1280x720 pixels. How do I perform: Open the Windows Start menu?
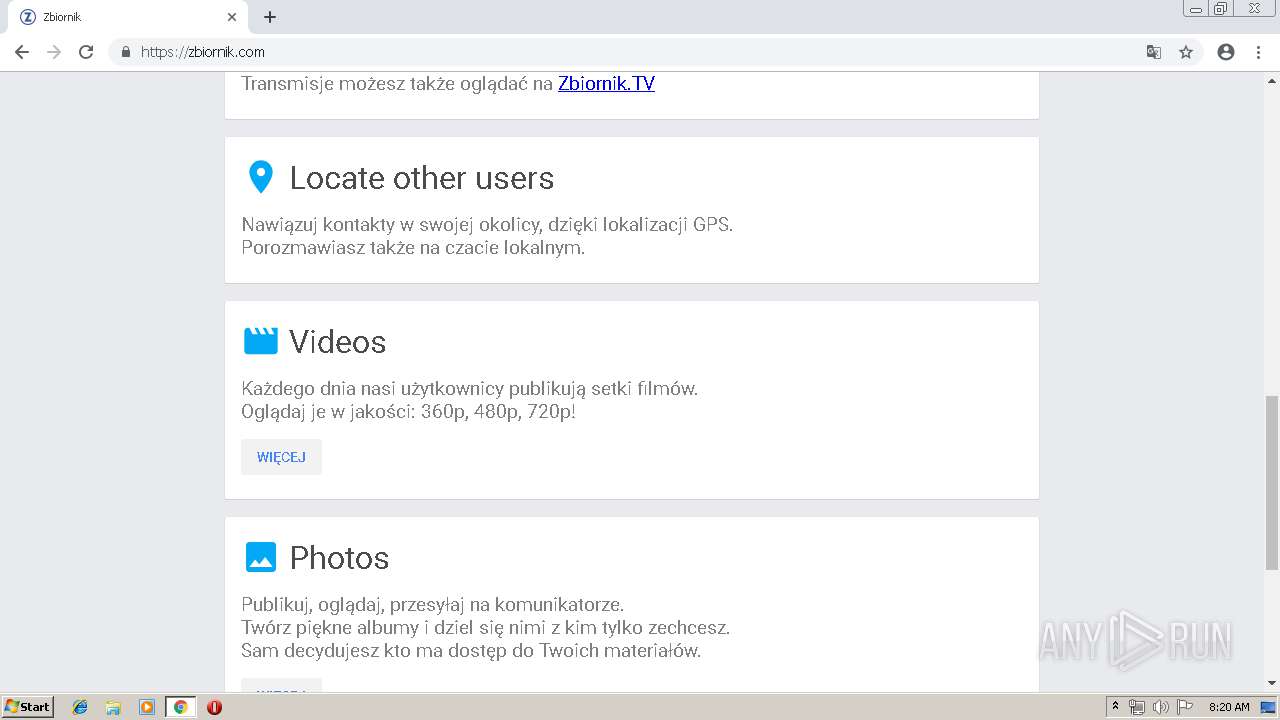(x=28, y=707)
